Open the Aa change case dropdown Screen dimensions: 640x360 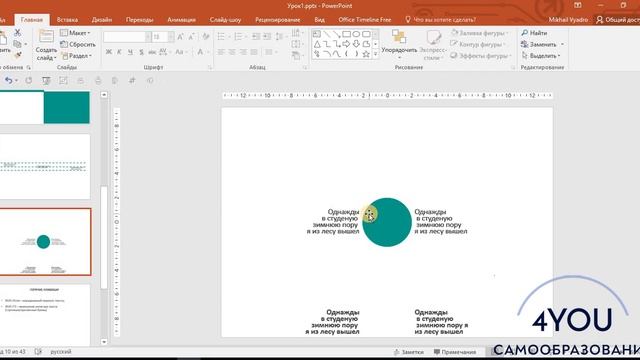point(180,52)
